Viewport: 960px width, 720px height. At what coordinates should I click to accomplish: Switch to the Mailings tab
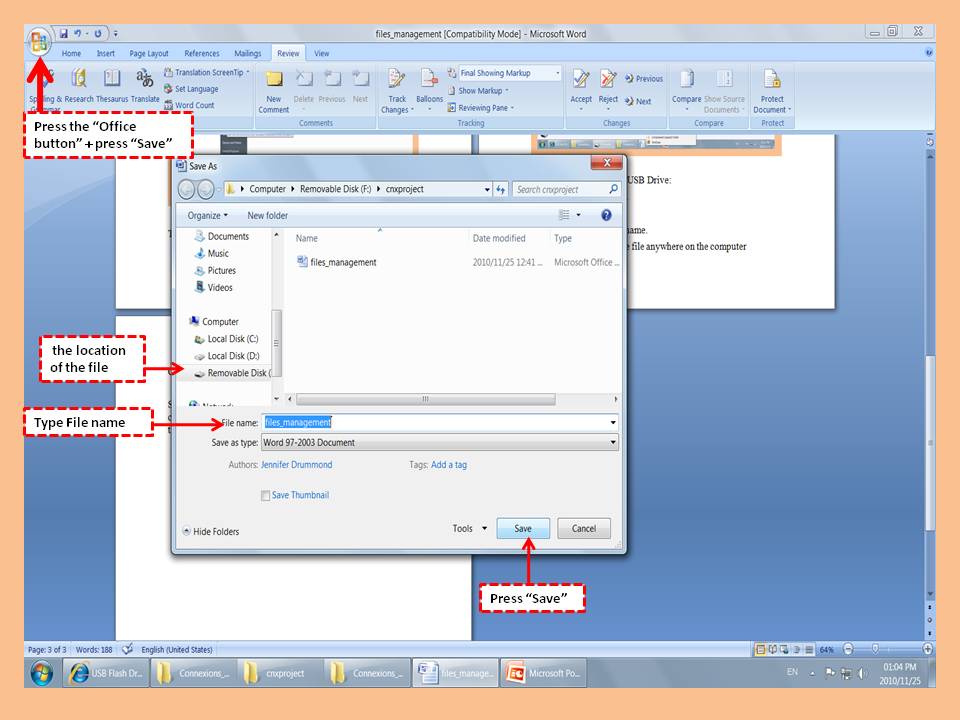click(x=247, y=53)
